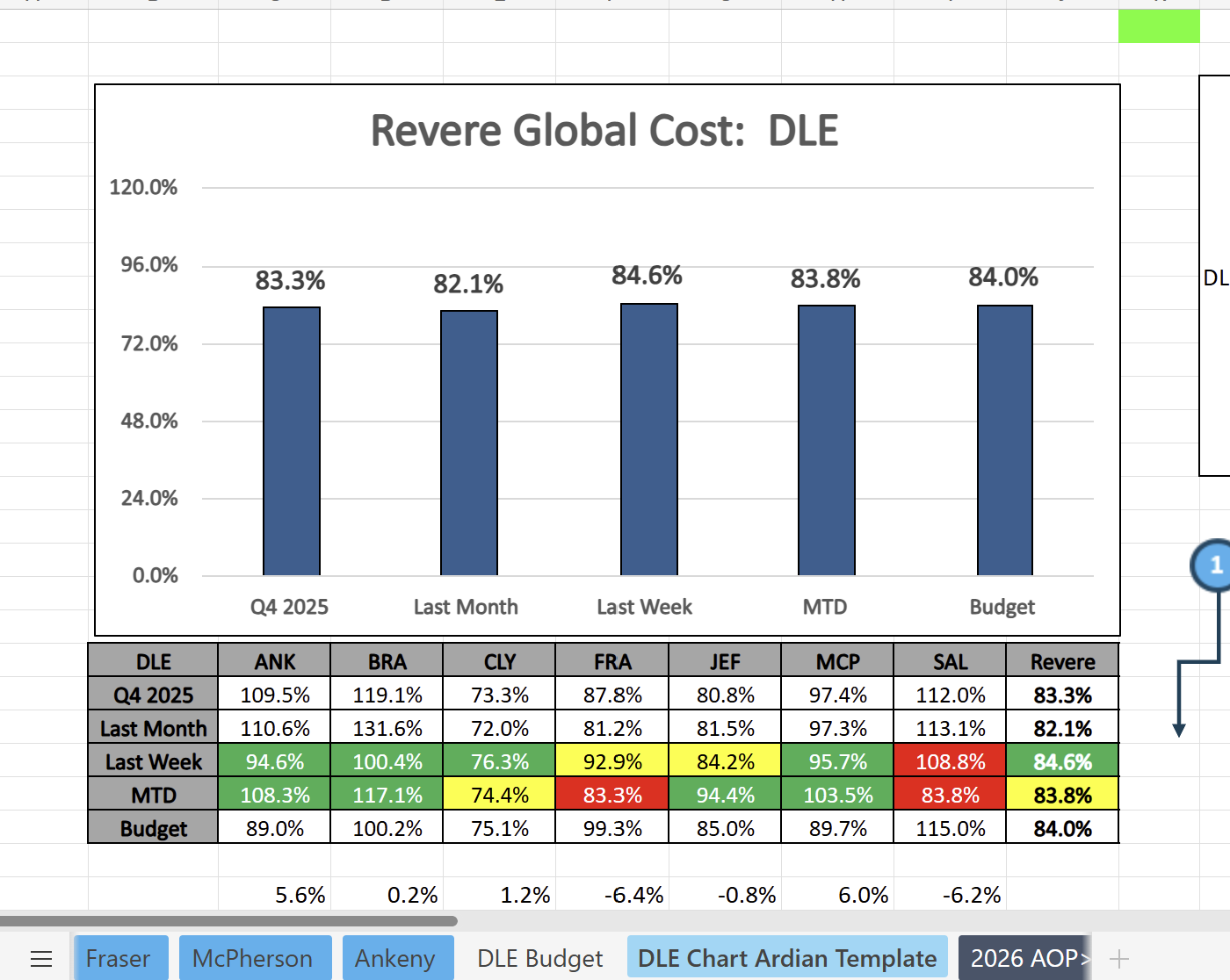Switch to the DLE Budget tab
The width and height of the screenshot is (1230, 980).
coord(539,959)
